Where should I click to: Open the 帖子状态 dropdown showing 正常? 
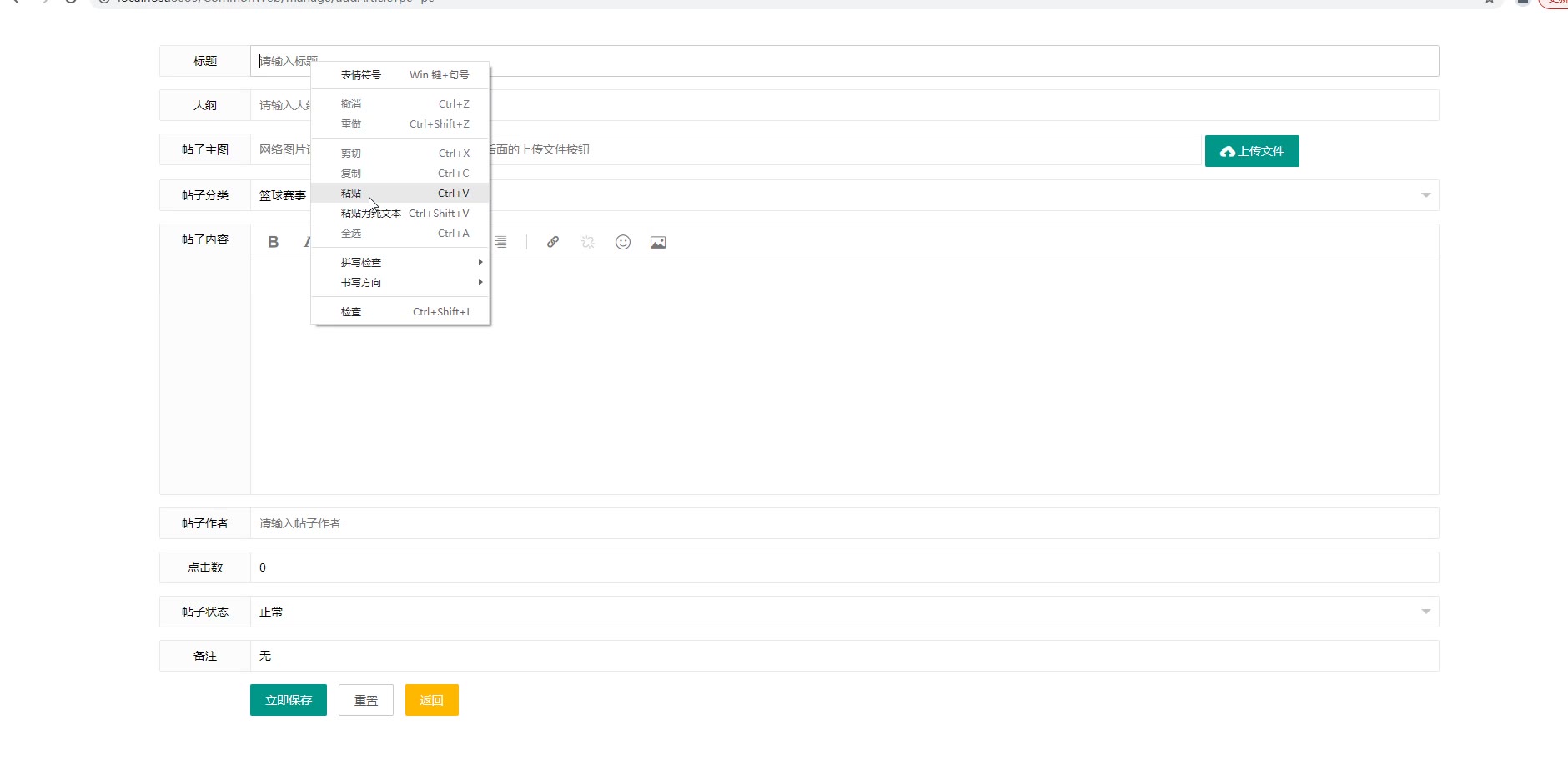(x=845, y=612)
